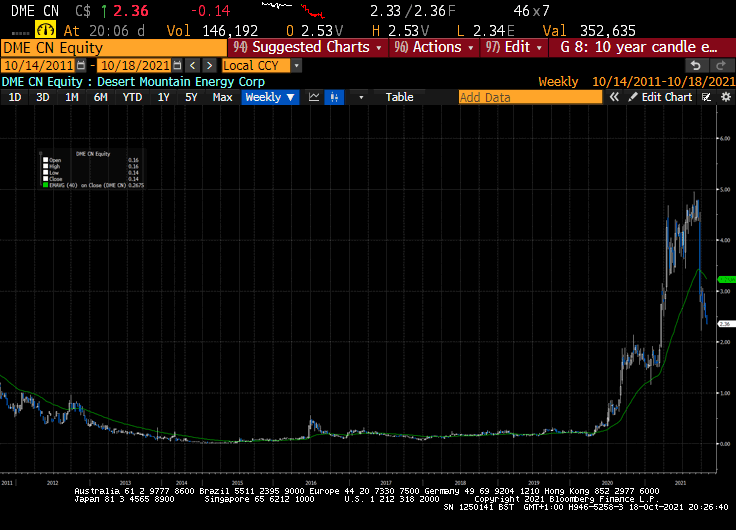736x530 pixels.
Task: Select the 1Y range tab
Action: pos(163,97)
